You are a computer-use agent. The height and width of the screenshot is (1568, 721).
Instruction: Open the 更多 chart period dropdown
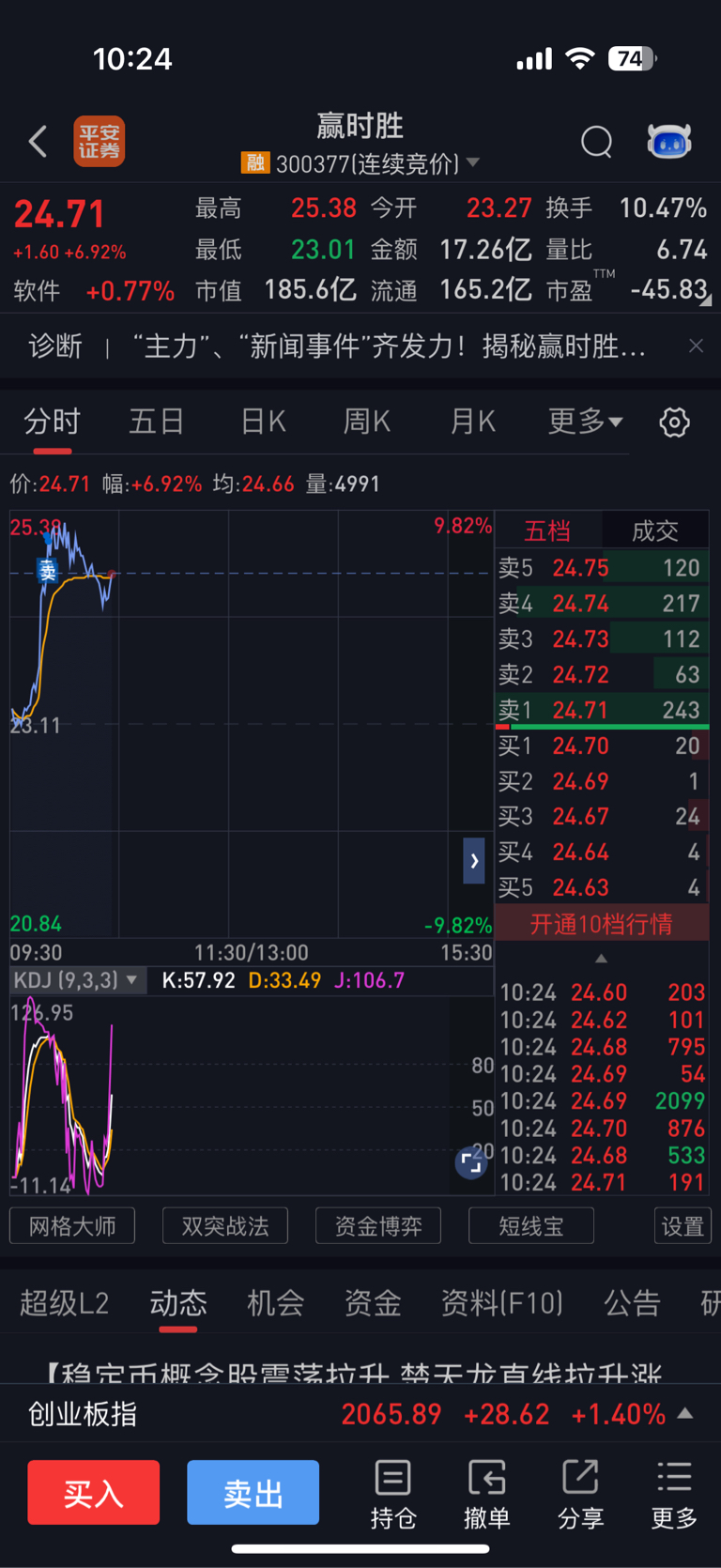point(585,422)
